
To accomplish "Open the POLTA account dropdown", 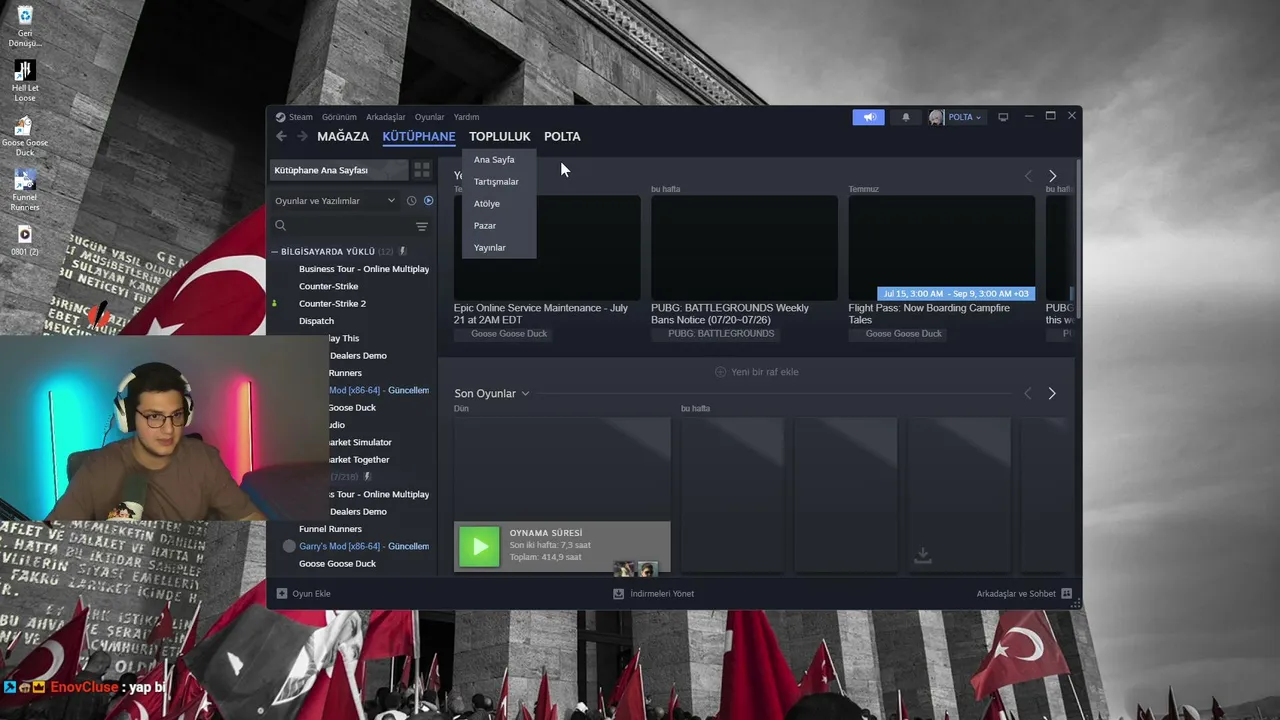I will click(965, 117).
